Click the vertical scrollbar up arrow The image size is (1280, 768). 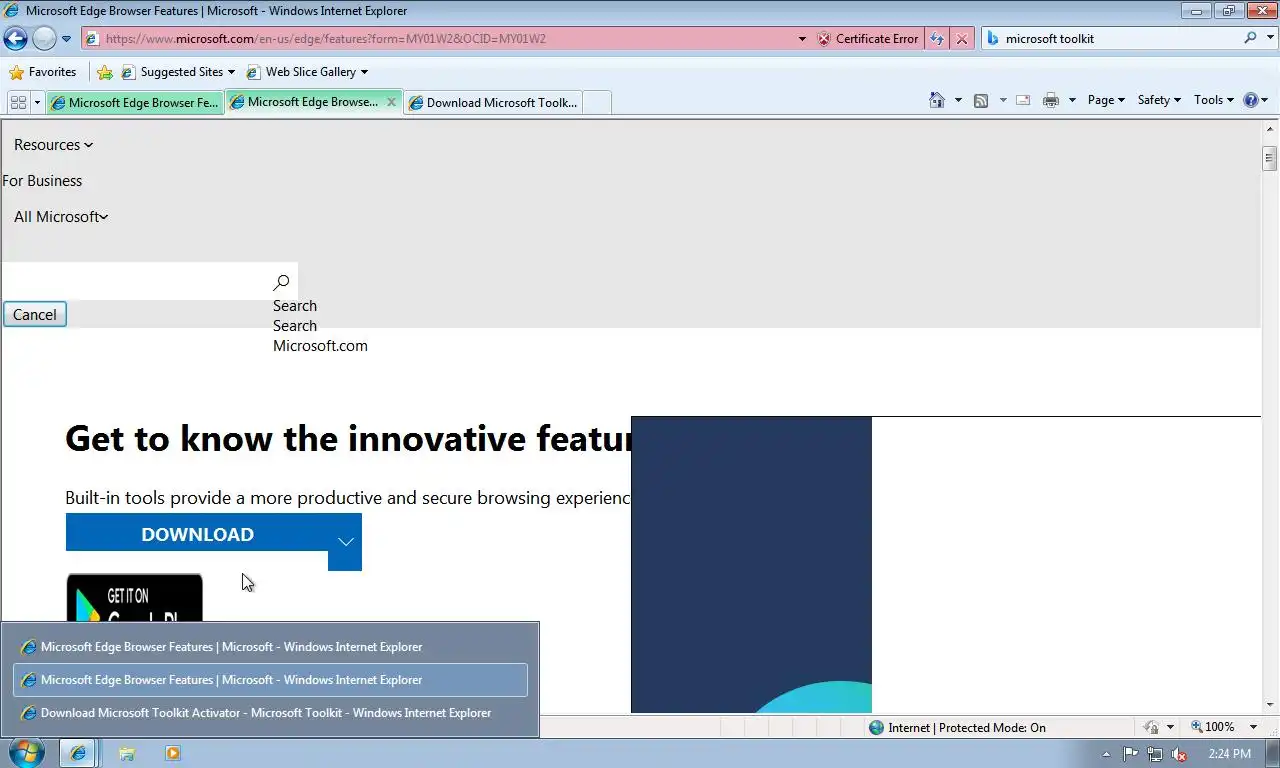click(1270, 127)
